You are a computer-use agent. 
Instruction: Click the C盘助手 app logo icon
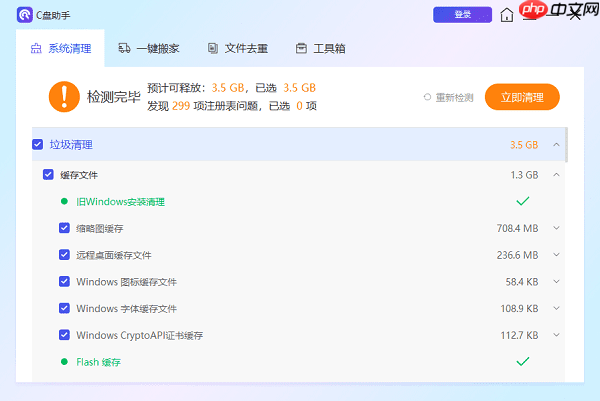[x=24, y=15]
